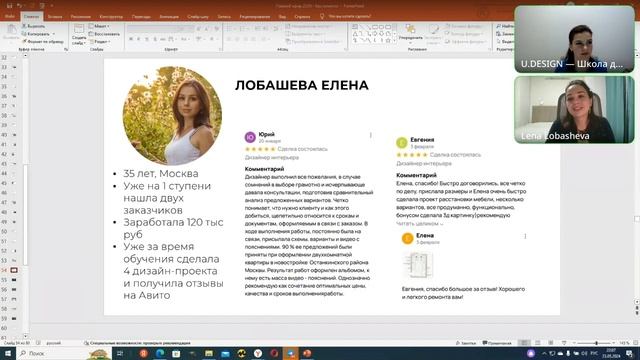Click the Arrange (Упорядочить) icon
This screenshot has width=640, height=360.
click(410, 29)
